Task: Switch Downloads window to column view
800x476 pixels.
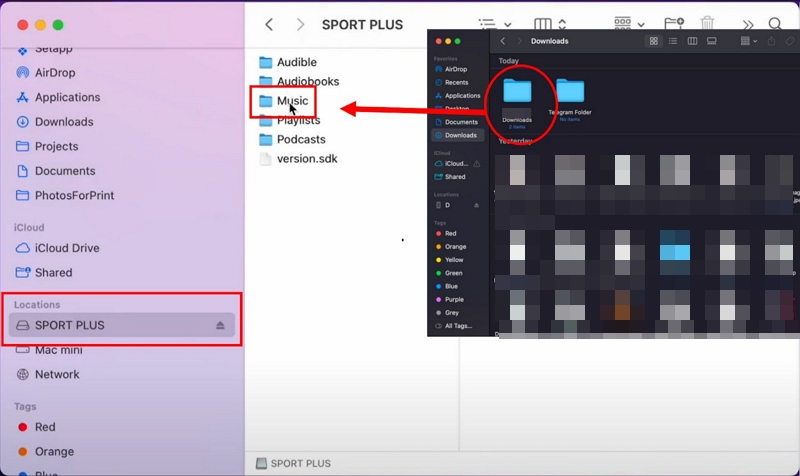Action: [x=692, y=41]
